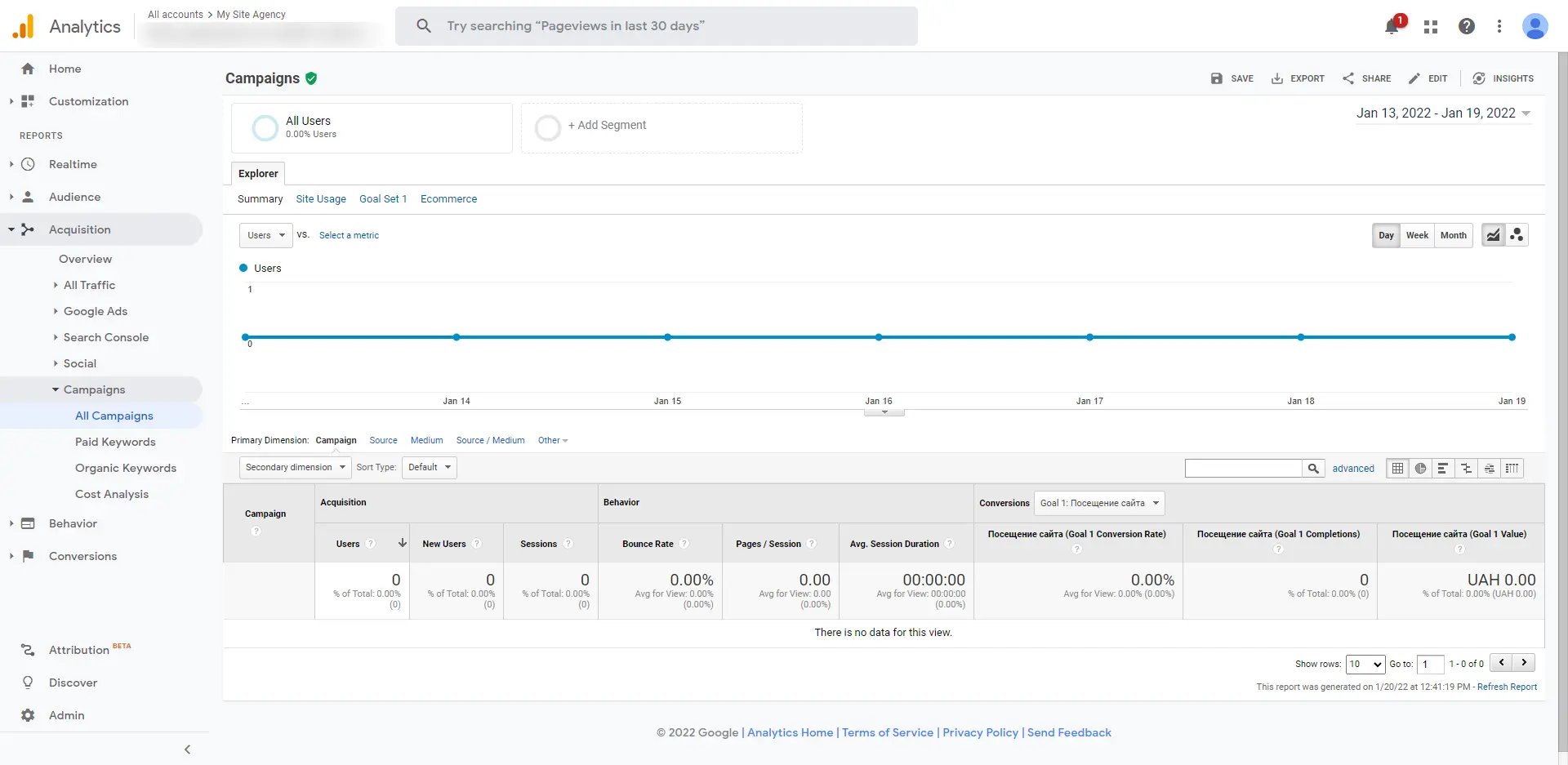Image resolution: width=1568 pixels, height=765 pixels.
Task: Click the table search magnifier icon
Action: click(1313, 468)
